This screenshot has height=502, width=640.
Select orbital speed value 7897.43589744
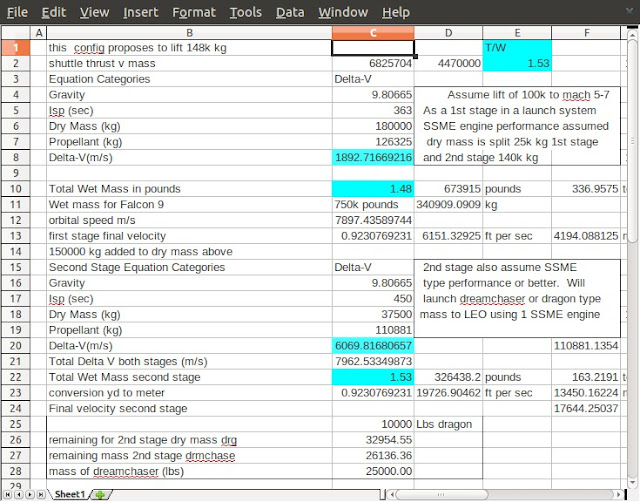click(x=373, y=220)
